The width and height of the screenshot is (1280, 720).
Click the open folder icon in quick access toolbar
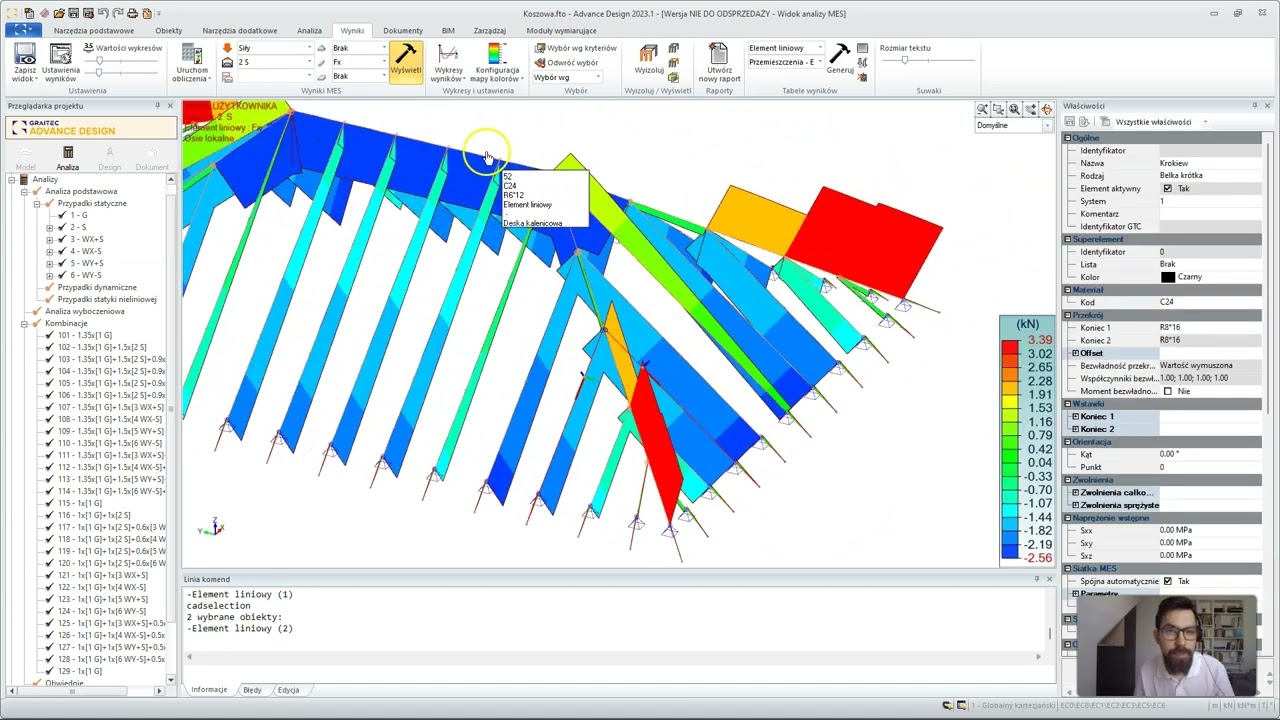point(60,14)
